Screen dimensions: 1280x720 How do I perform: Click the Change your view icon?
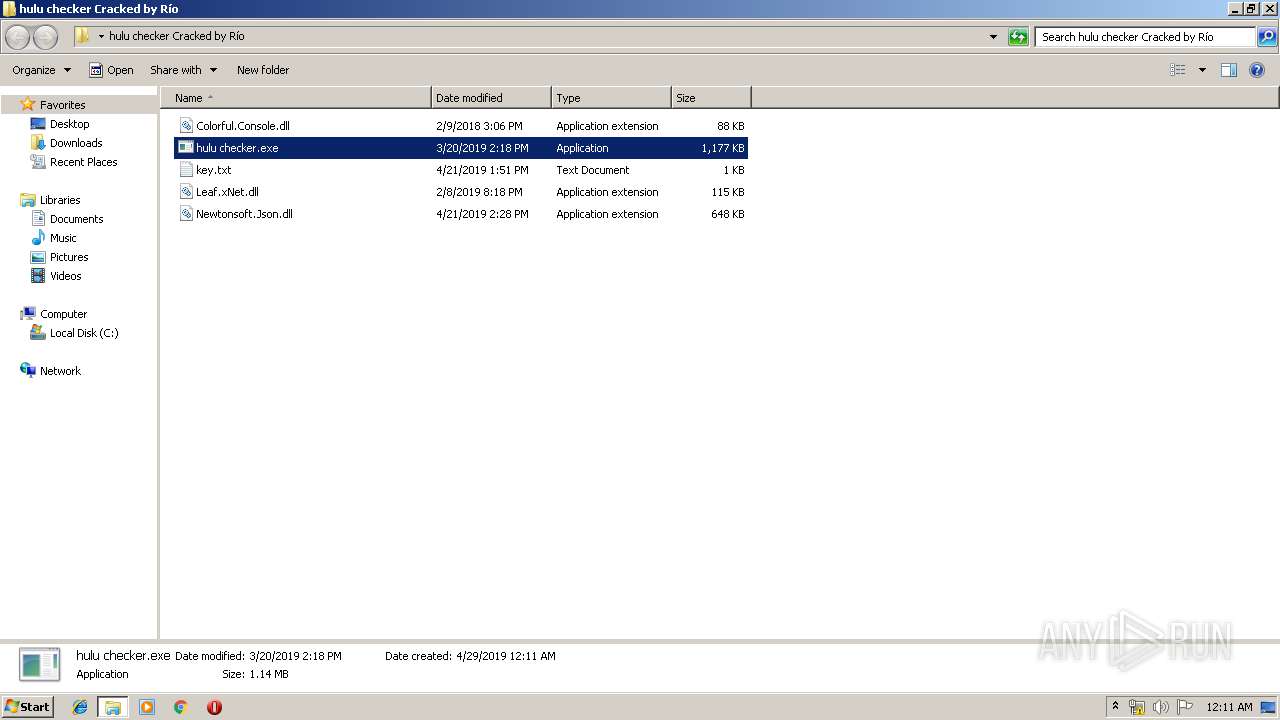1178,70
